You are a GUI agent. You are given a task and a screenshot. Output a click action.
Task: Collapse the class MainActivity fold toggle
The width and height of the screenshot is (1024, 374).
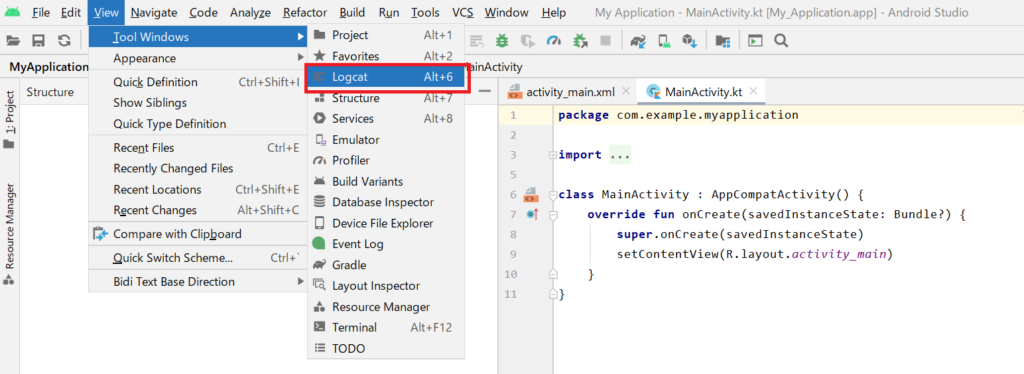coord(552,195)
